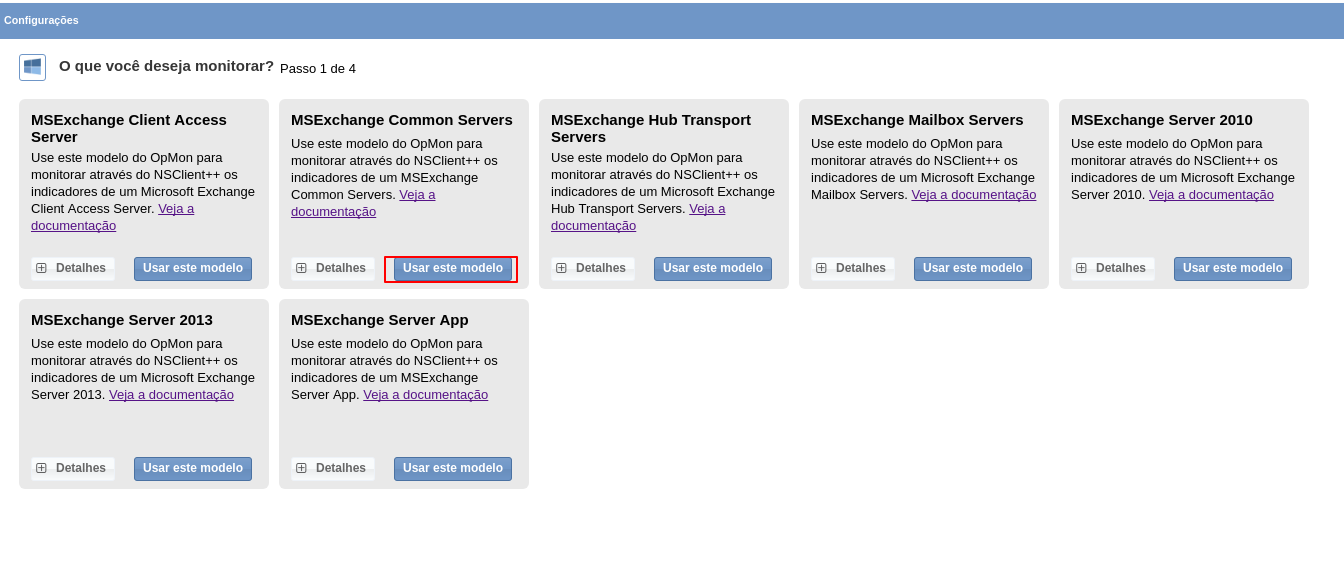The image size is (1344, 588).
Task: Choose 'Usar este modelo' for Hub Transport Servers
Action: tap(712, 269)
